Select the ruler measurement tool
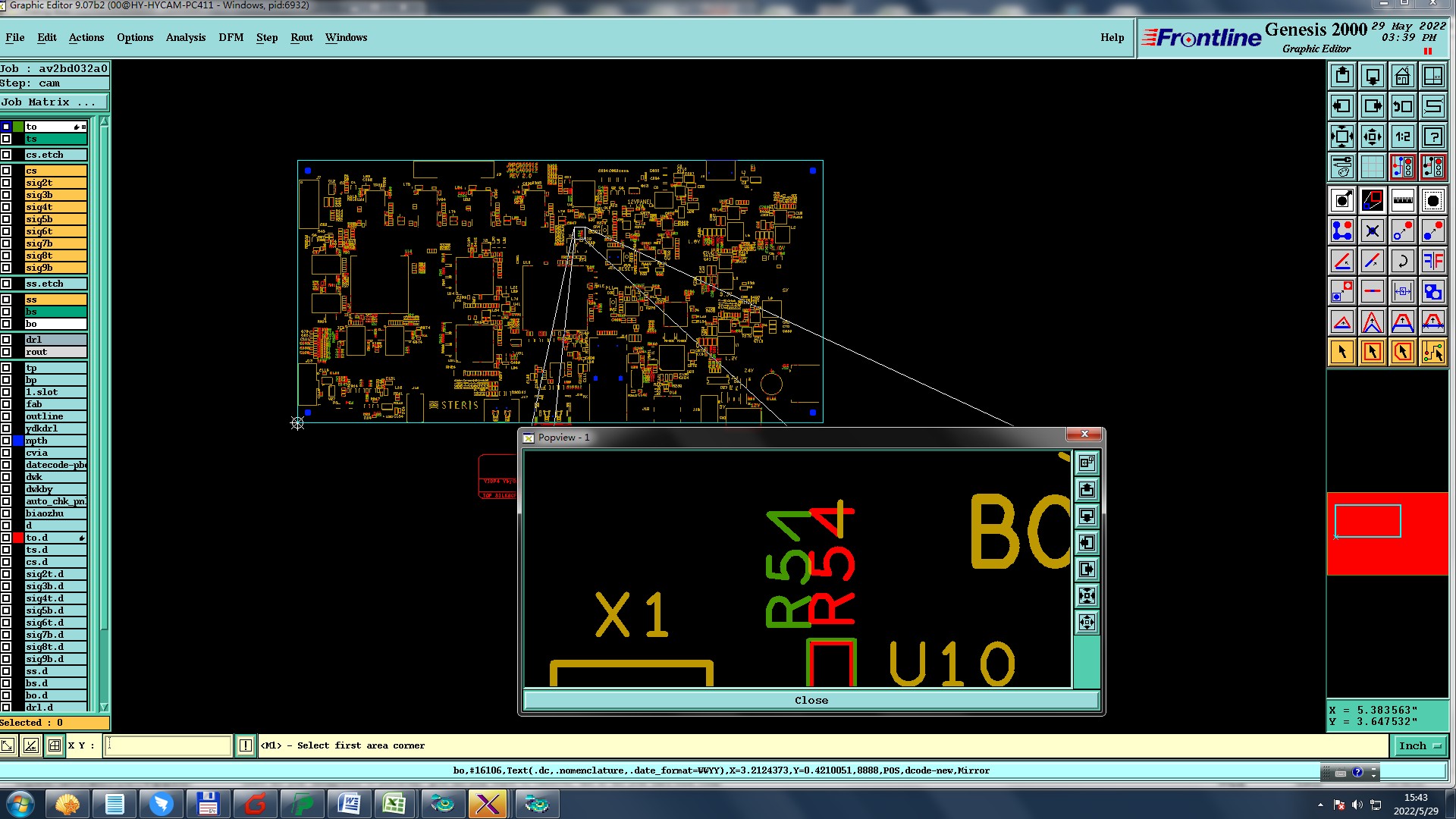1456x819 pixels. 1402,201
